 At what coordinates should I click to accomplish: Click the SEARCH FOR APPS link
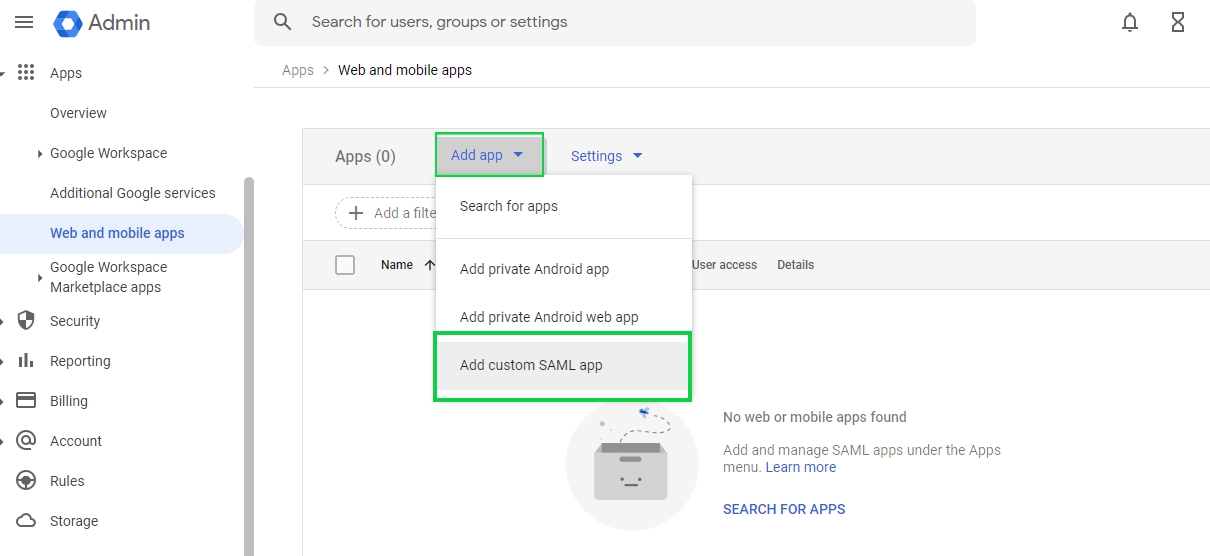click(x=784, y=509)
